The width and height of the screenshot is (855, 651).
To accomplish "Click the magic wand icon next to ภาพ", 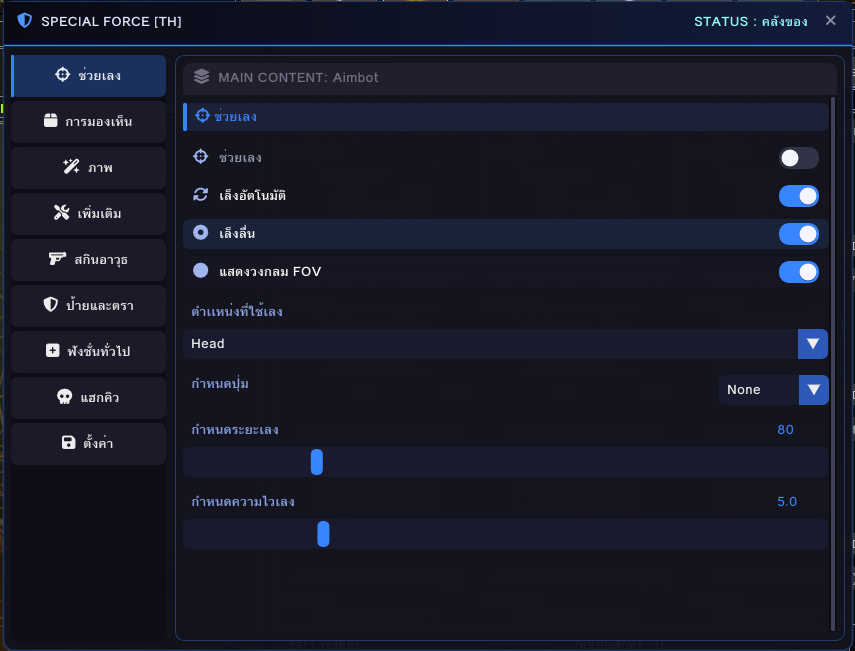I will click(x=71, y=167).
